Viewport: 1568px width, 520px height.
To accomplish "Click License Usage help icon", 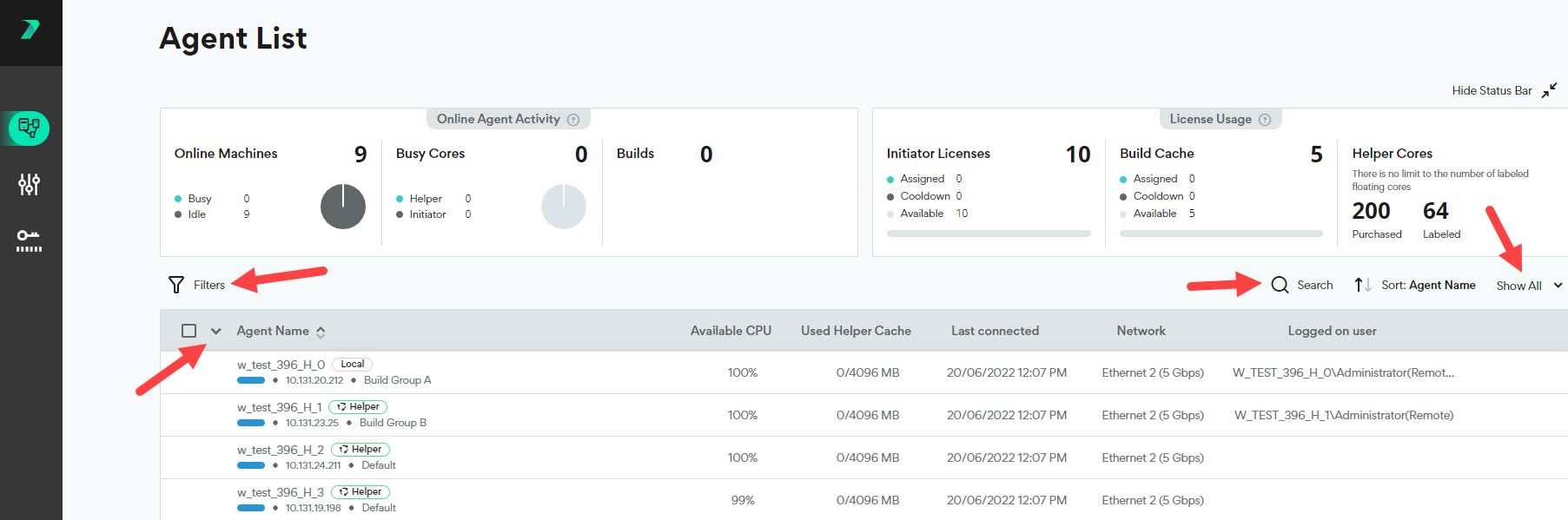I will pyautogui.click(x=1265, y=120).
